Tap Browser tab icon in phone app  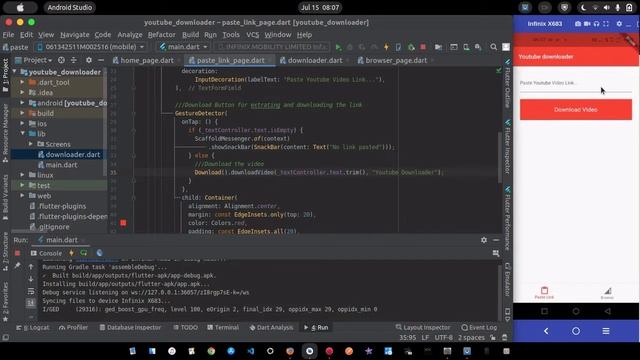607,291
